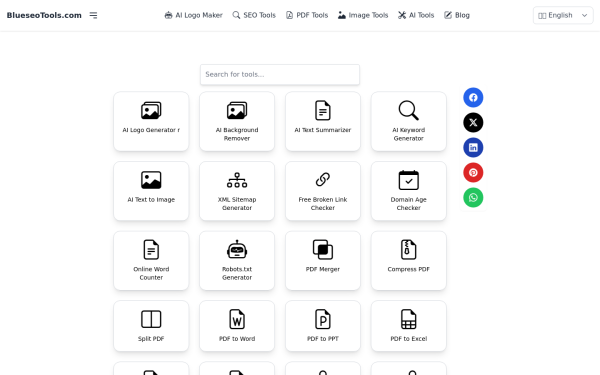The image size is (600, 375).
Task: Click the PDF to Word file icon
Action: tap(237, 319)
